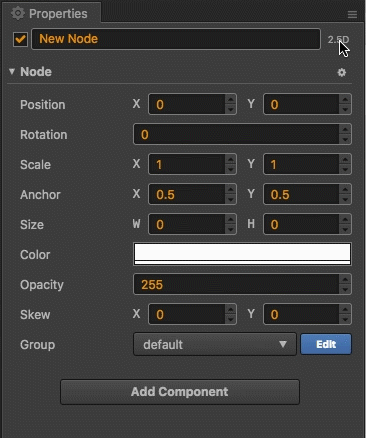
Task: Open the Properties panel hamburger menu
Action: pyautogui.click(x=352, y=14)
